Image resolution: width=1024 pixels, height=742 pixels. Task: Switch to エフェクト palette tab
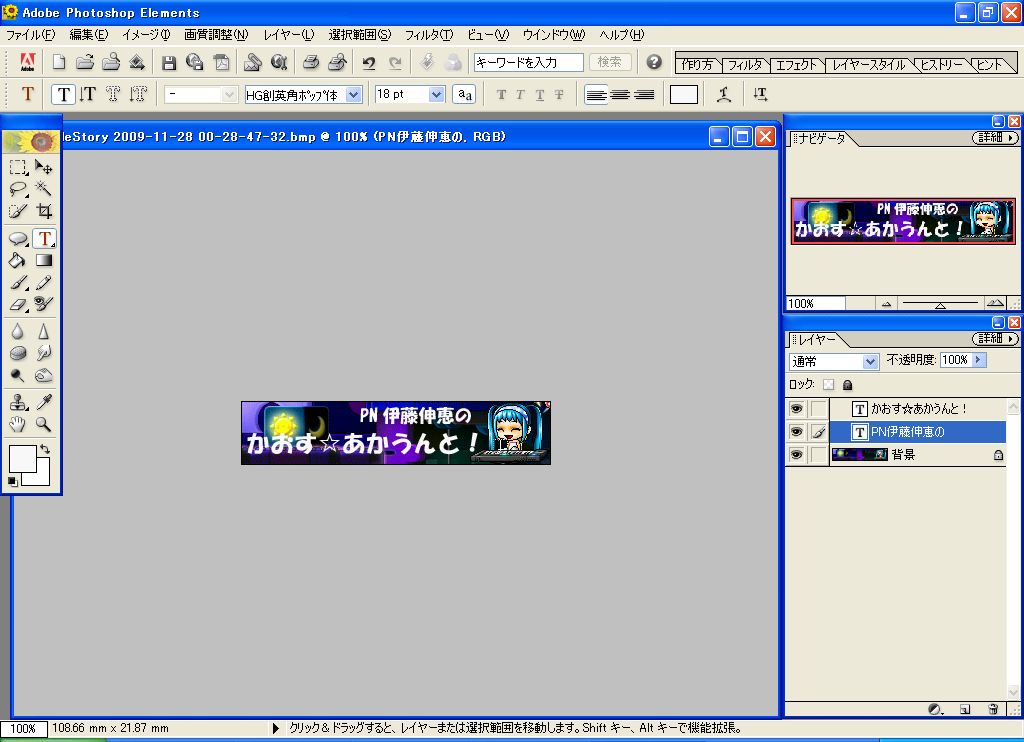pos(796,65)
